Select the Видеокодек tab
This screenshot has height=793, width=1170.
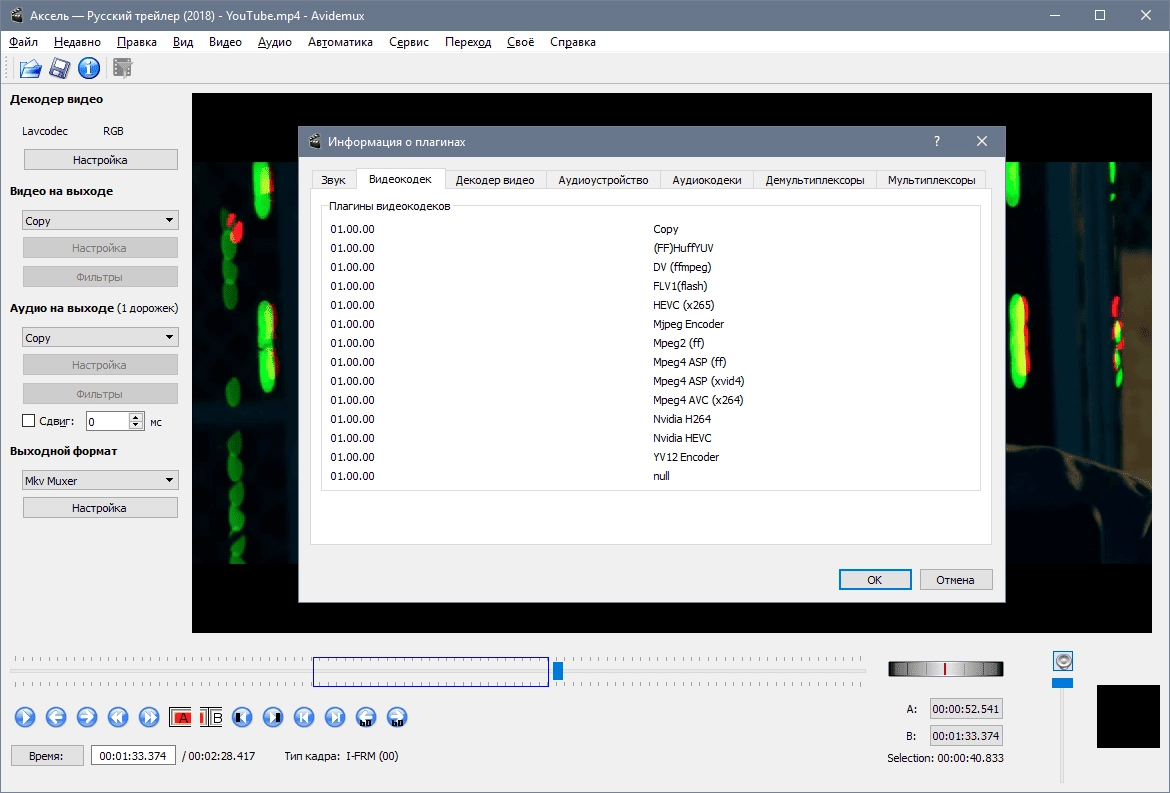400,179
